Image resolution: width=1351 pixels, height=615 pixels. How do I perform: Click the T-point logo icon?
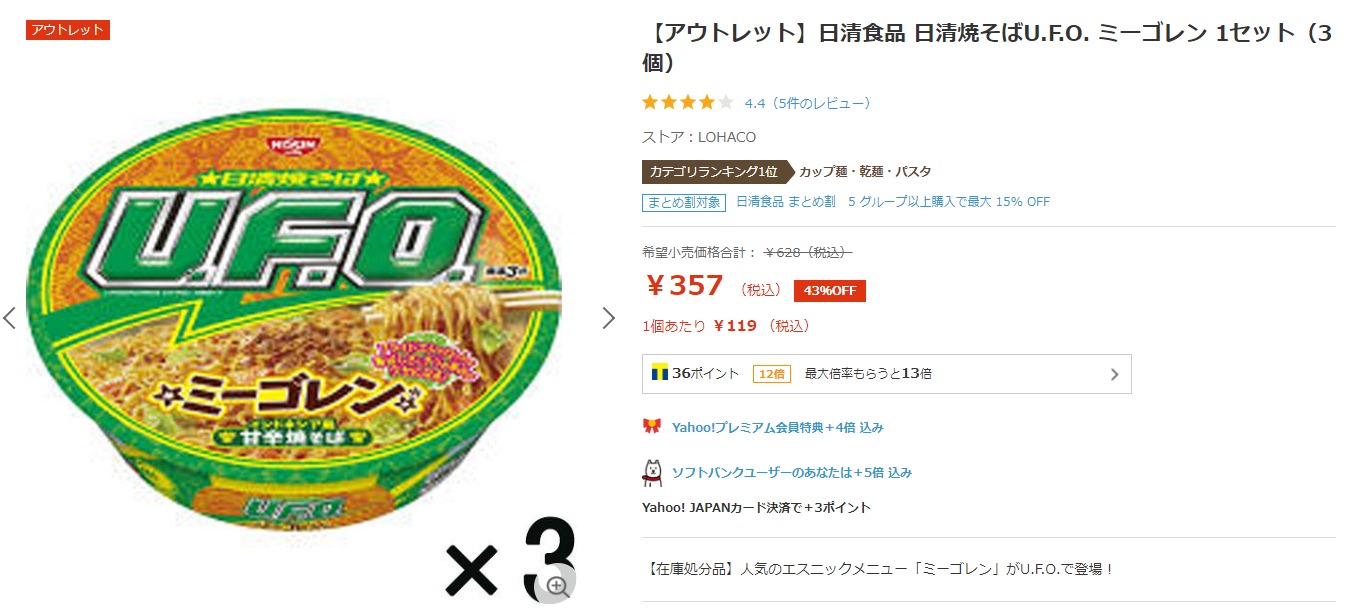coord(660,373)
